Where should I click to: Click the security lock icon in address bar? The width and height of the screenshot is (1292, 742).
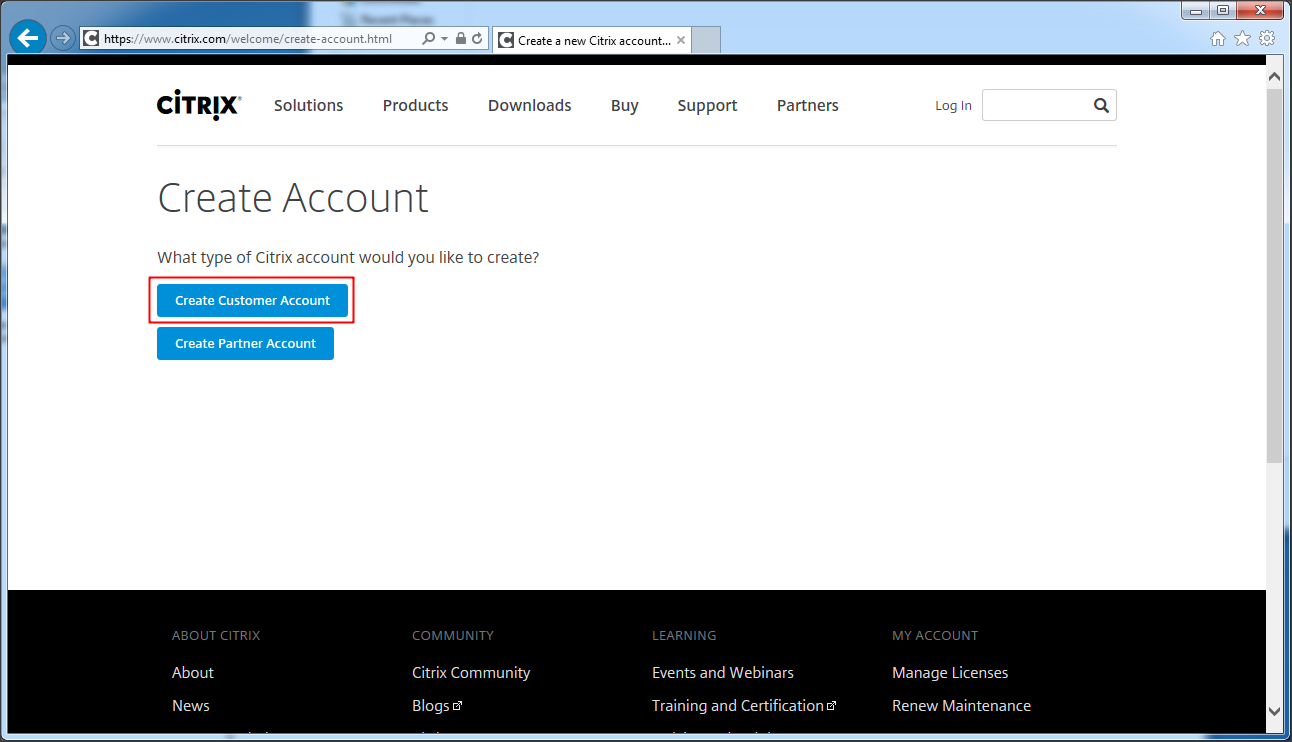tap(460, 39)
